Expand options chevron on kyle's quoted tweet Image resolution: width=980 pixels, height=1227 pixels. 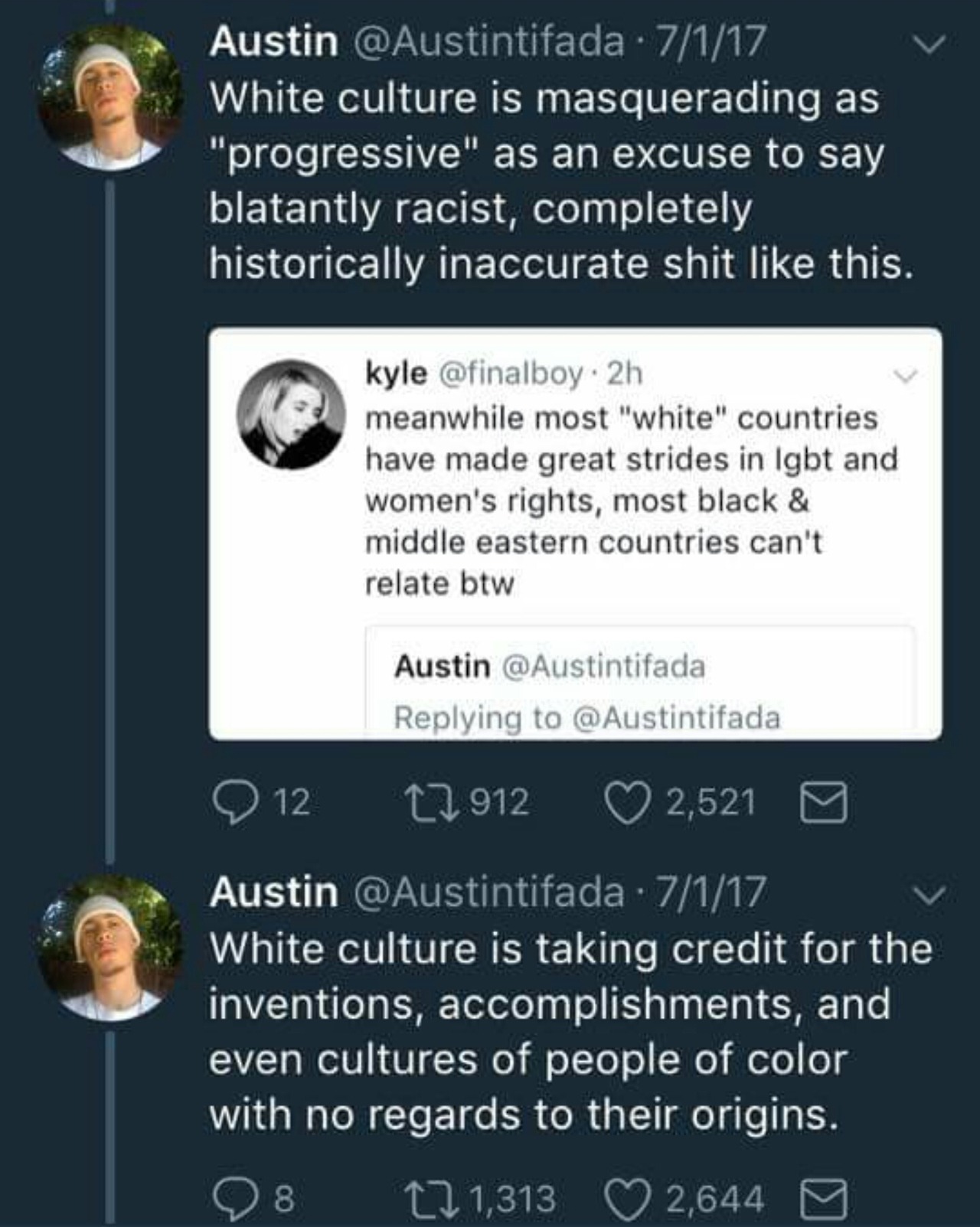coord(906,376)
